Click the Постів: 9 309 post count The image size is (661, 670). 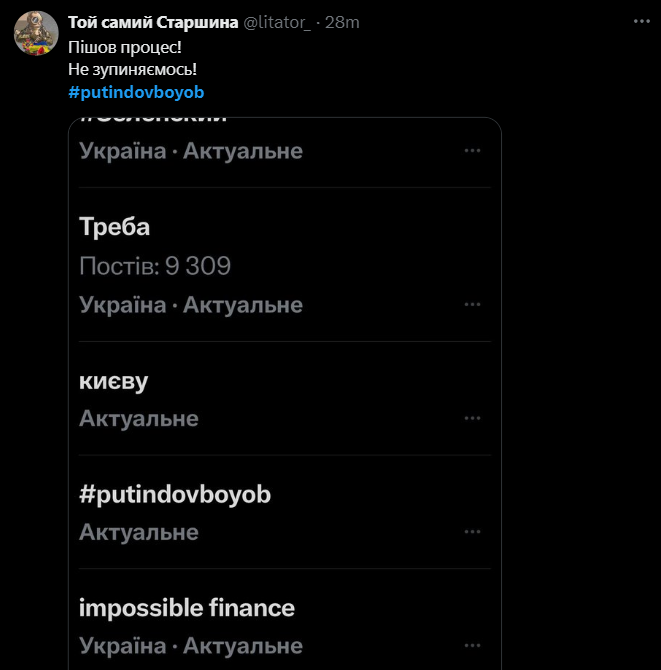click(x=155, y=266)
